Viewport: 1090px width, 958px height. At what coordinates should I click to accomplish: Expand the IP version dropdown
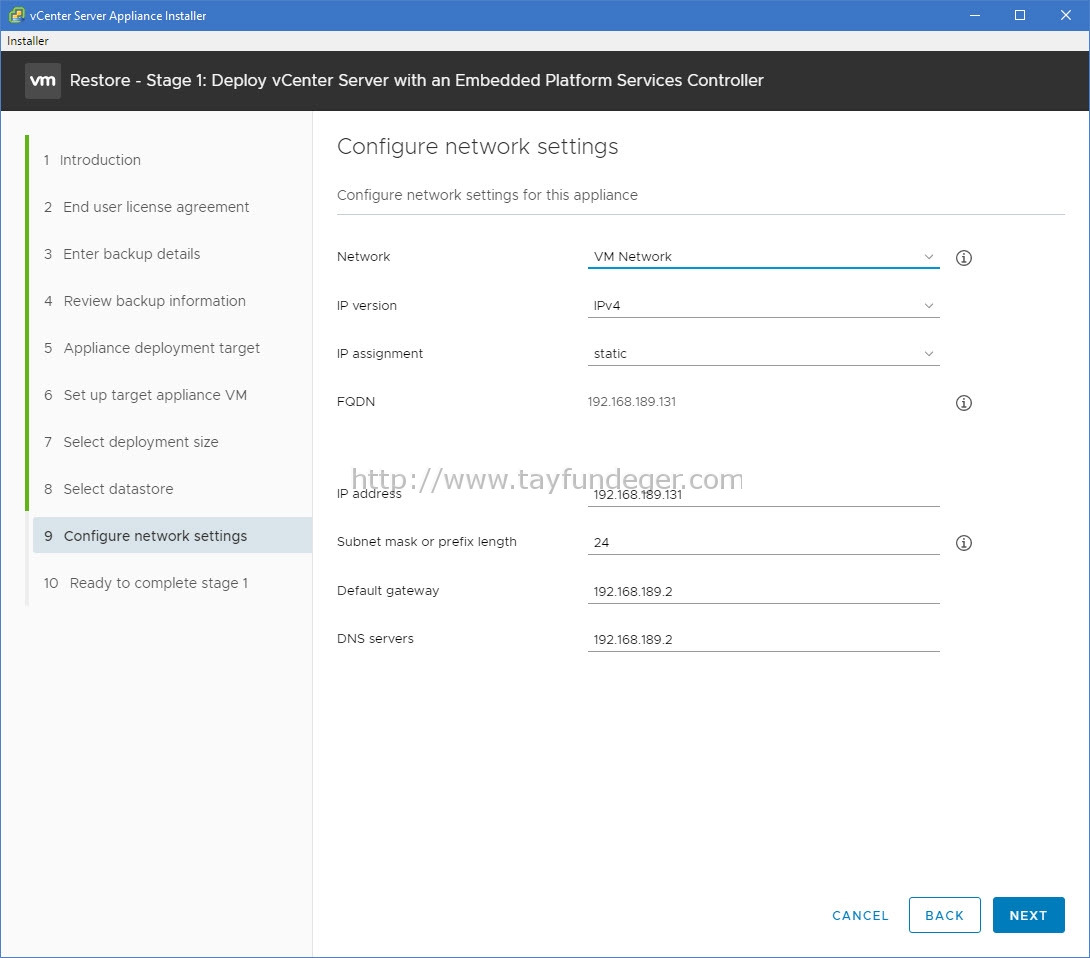coord(763,305)
